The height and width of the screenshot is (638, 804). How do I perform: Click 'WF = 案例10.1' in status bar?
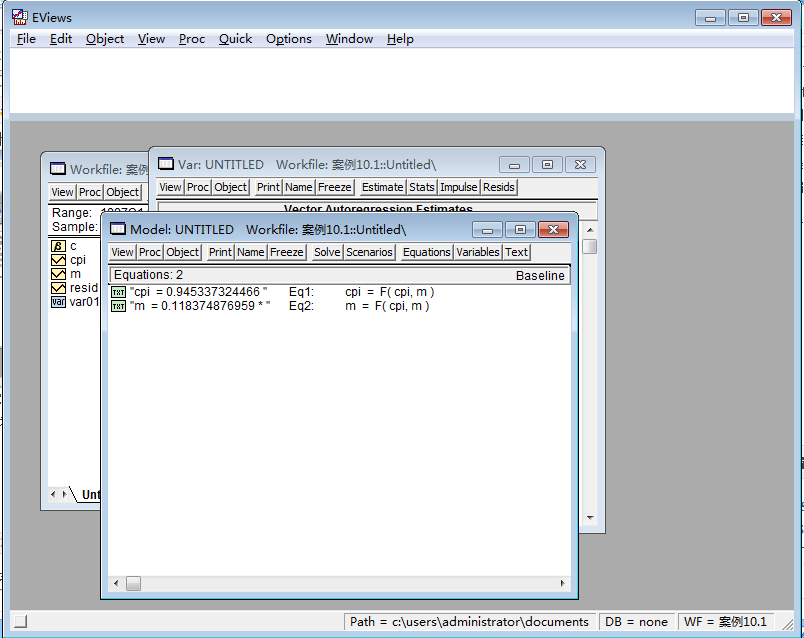[x=725, y=622]
